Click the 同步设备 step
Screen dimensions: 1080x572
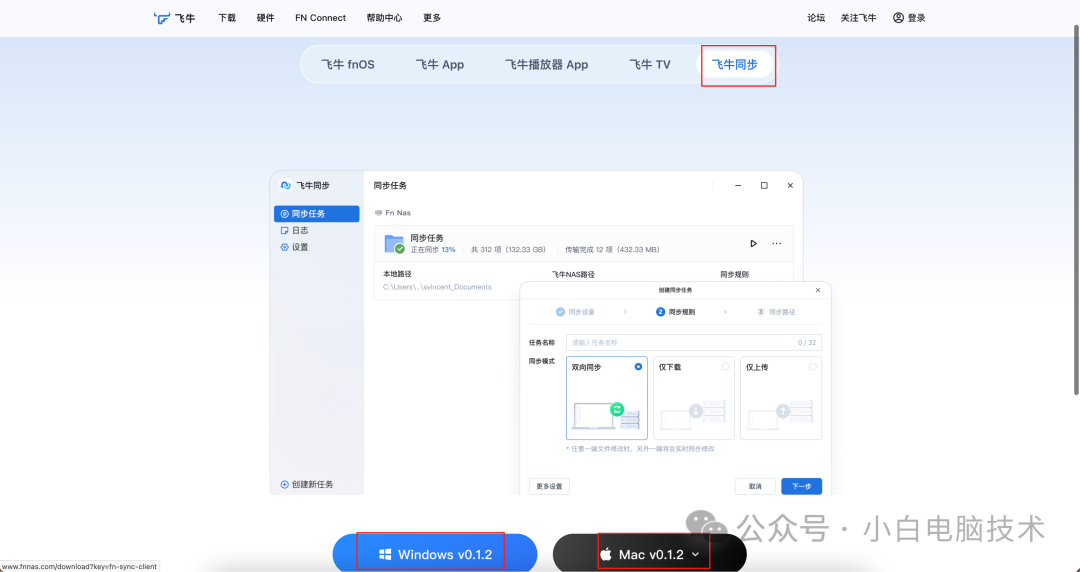[575, 312]
